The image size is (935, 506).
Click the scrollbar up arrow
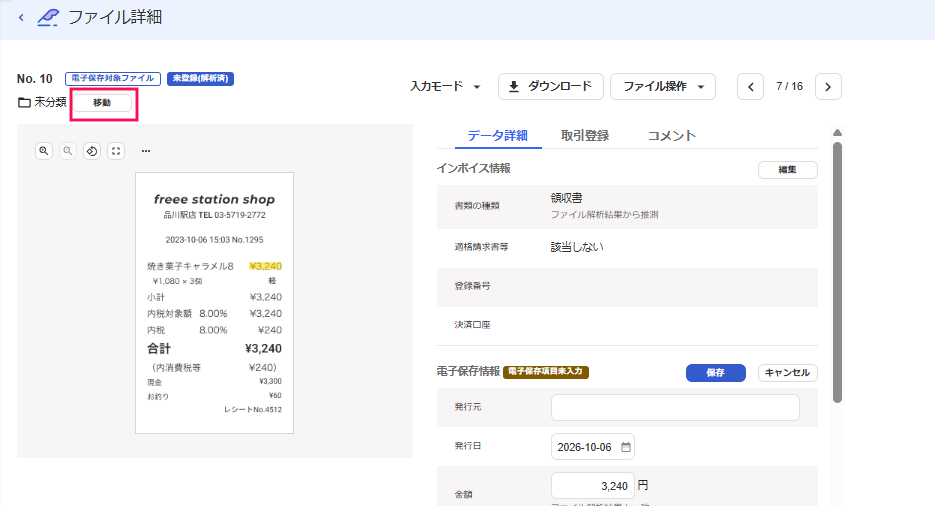point(837,132)
